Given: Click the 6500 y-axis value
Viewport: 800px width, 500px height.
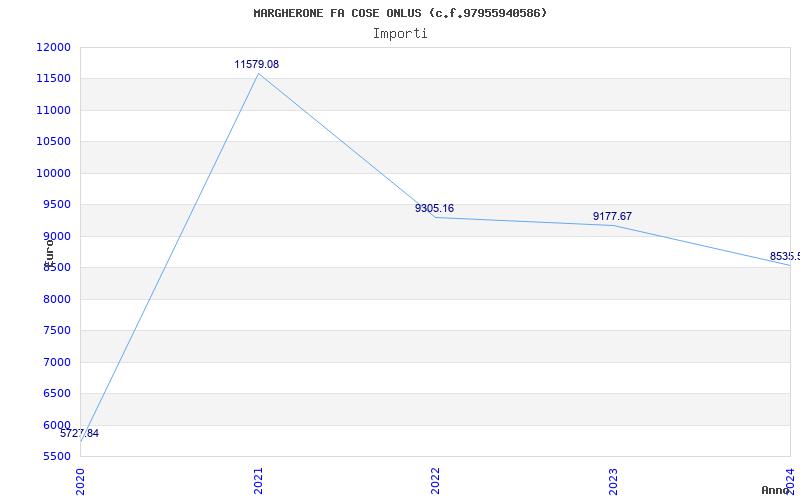Looking at the screenshot, I should point(56,393).
